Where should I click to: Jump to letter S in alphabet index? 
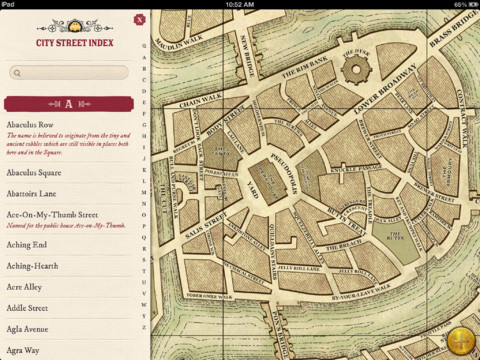tap(144, 260)
